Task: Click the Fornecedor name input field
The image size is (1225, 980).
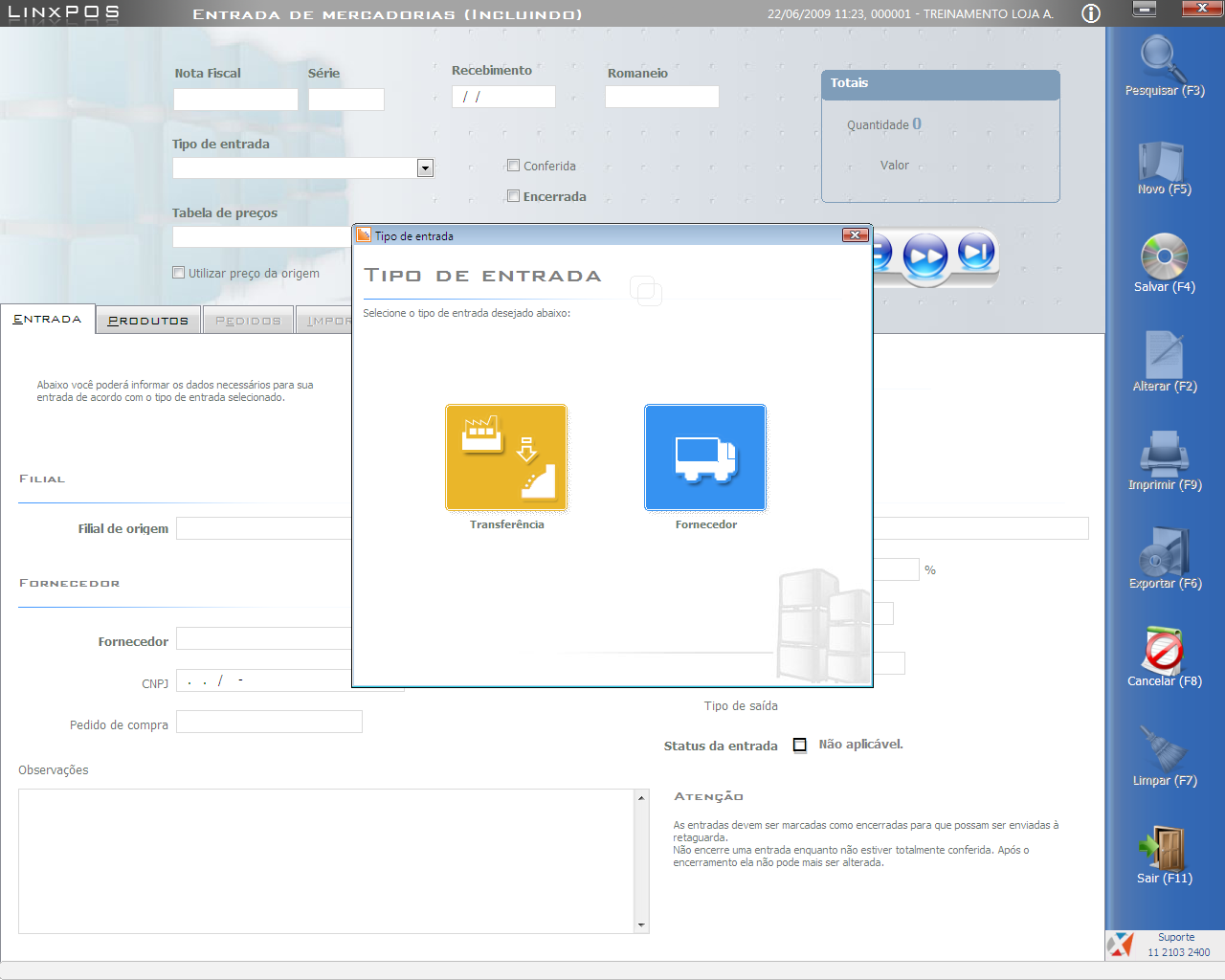Action: pyautogui.click(x=264, y=639)
